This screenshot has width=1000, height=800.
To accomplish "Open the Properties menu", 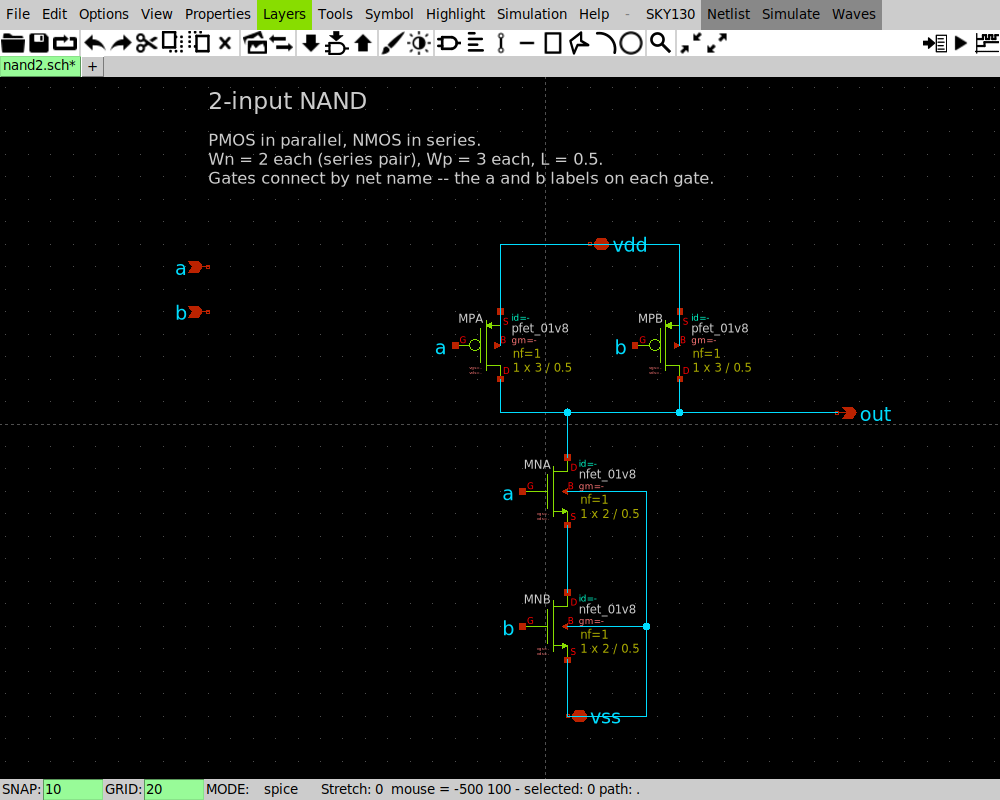I will 217,14.
